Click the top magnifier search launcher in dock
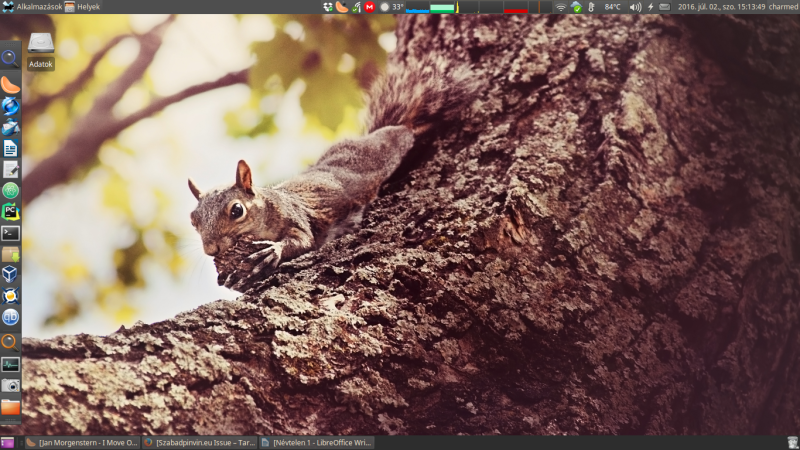The height and width of the screenshot is (450, 800). [x=10, y=59]
